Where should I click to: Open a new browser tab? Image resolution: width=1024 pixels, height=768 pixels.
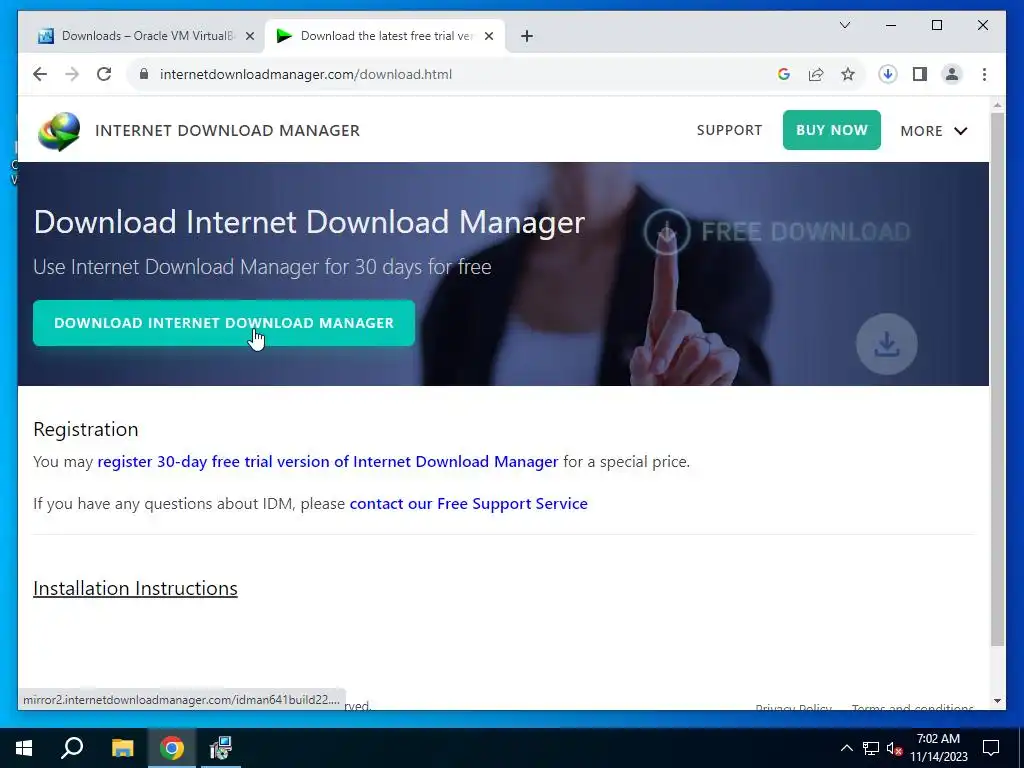click(x=527, y=36)
